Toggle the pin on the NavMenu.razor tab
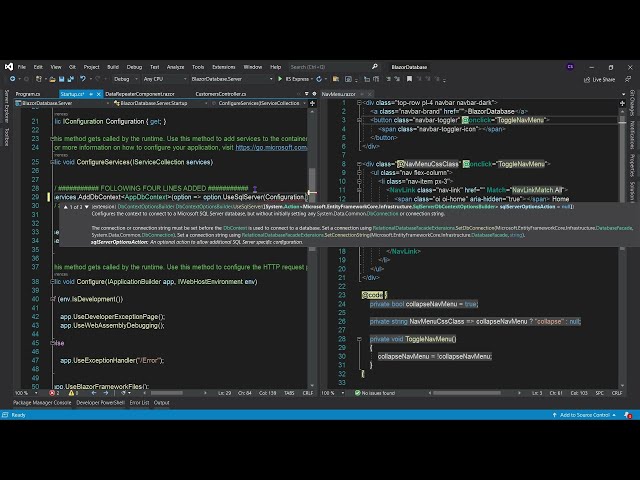 click(x=362, y=94)
